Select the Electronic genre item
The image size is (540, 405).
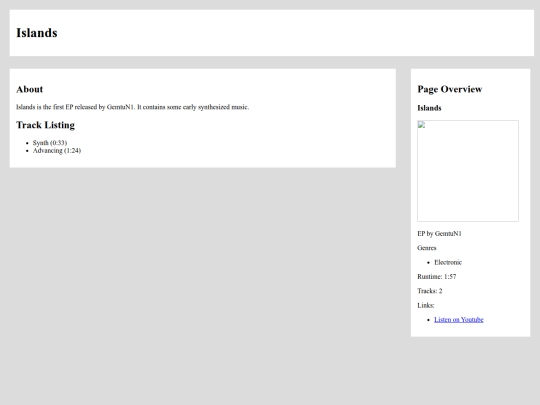(x=448, y=262)
